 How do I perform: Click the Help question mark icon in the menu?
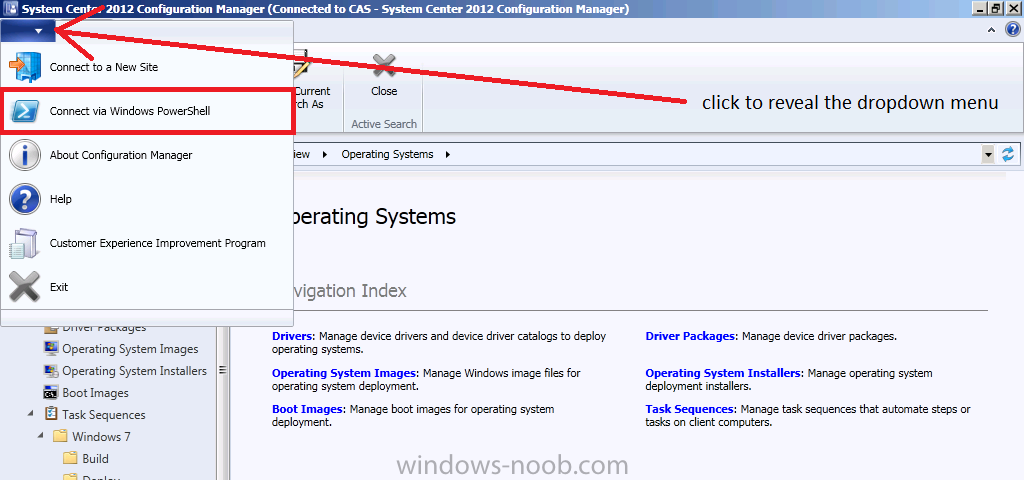[x=24, y=199]
